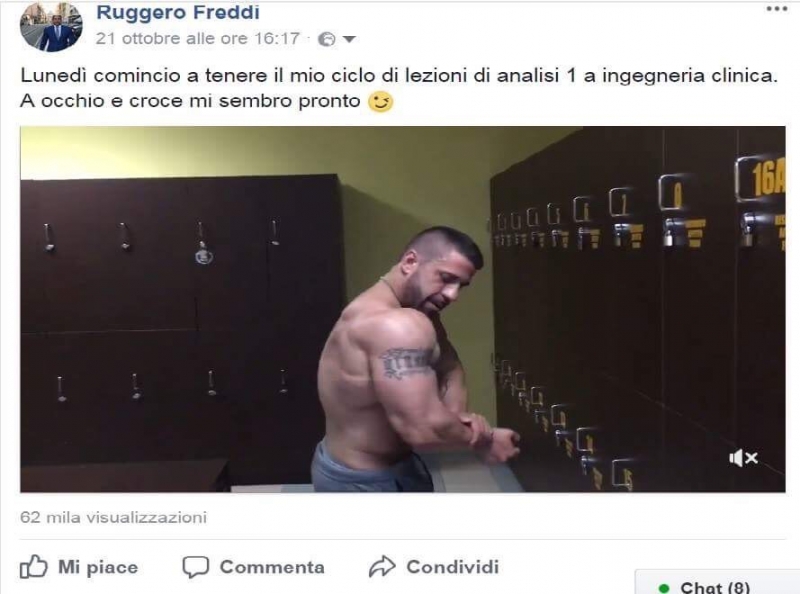Open Ruggero Freddi's profile picture

click(x=51, y=27)
